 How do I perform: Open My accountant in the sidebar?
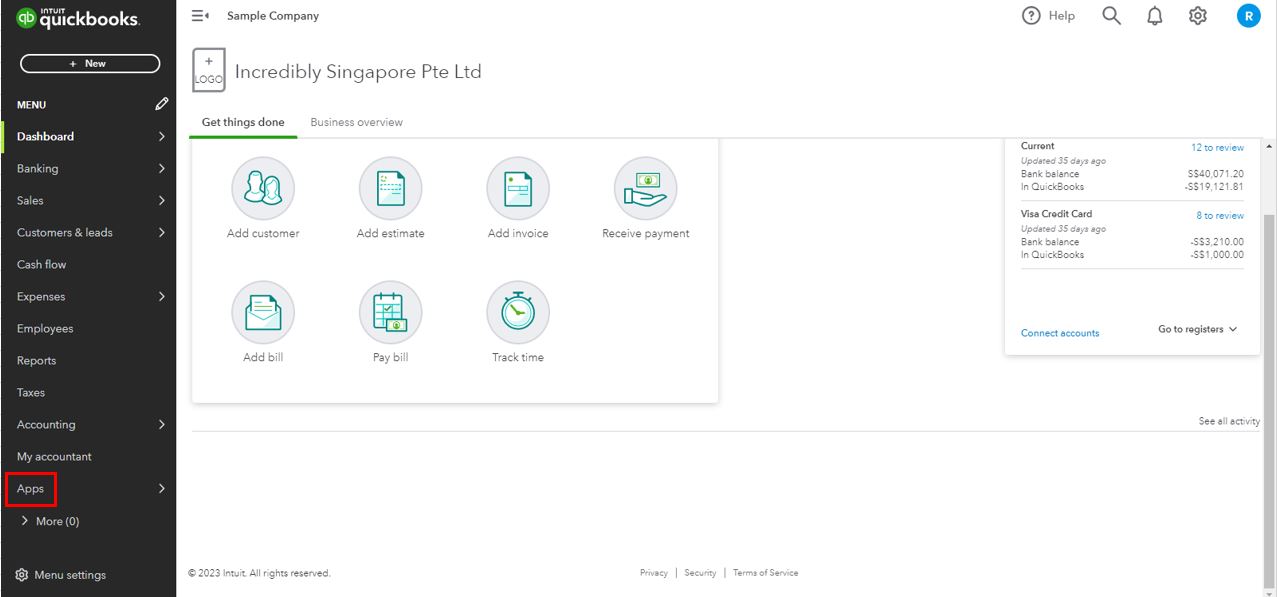(54, 457)
